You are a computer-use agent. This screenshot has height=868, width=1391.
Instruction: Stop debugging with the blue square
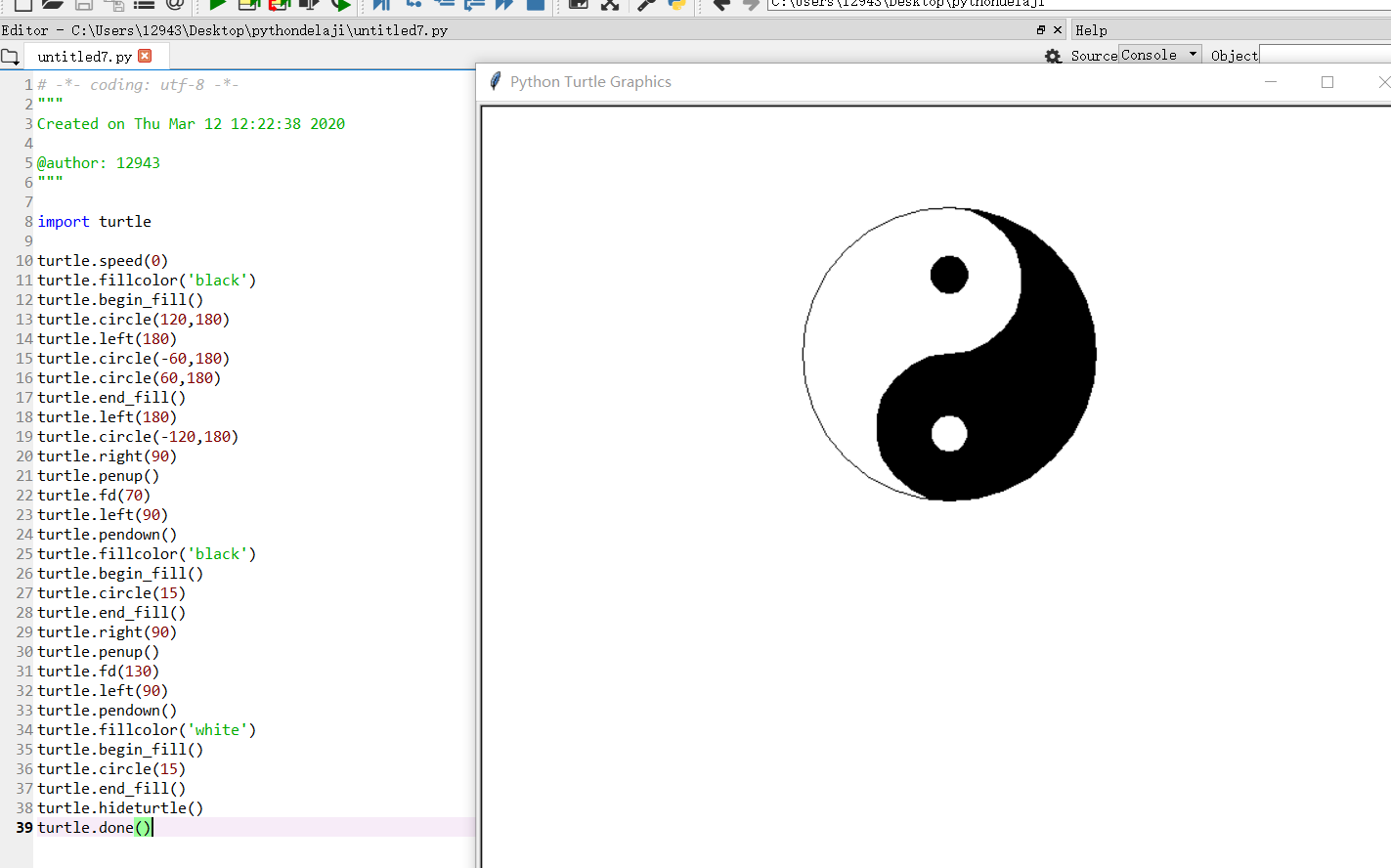pos(536,5)
